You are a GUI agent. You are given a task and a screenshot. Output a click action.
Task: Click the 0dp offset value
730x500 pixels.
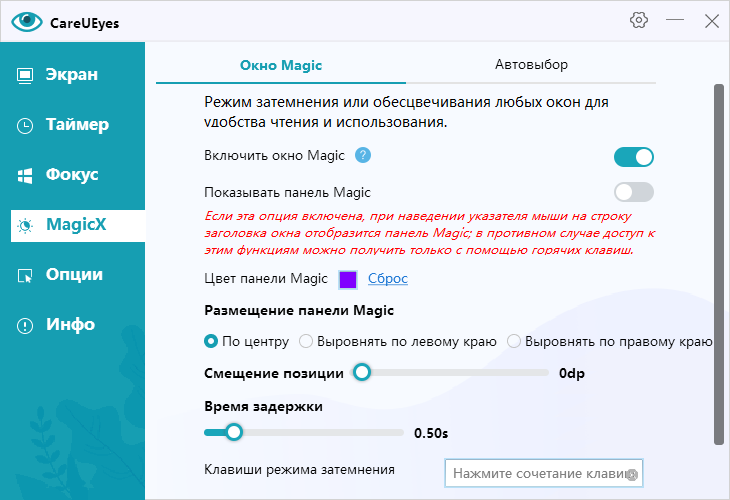point(572,373)
